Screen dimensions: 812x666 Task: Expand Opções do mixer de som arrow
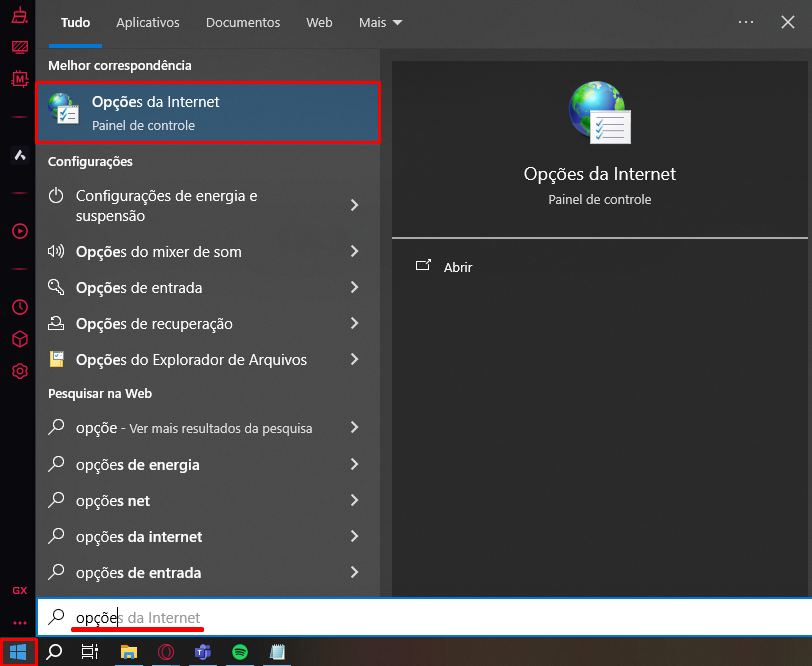click(354, 252)
